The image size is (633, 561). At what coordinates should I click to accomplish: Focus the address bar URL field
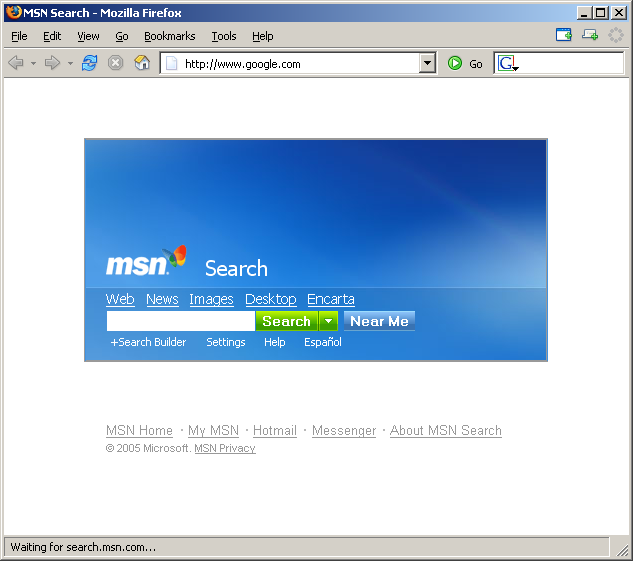pos(299,63)
